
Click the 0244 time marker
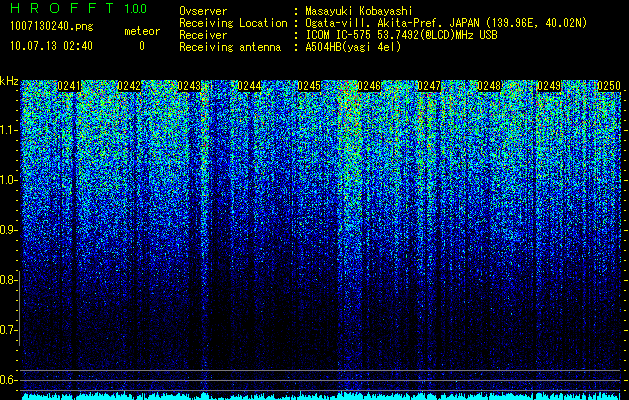click(249, 86)
